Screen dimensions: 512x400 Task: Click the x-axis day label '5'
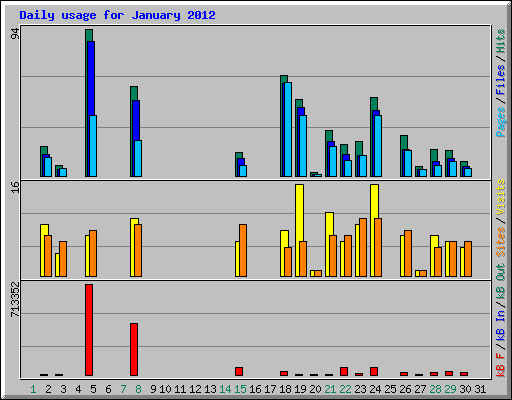coord(93,389)
